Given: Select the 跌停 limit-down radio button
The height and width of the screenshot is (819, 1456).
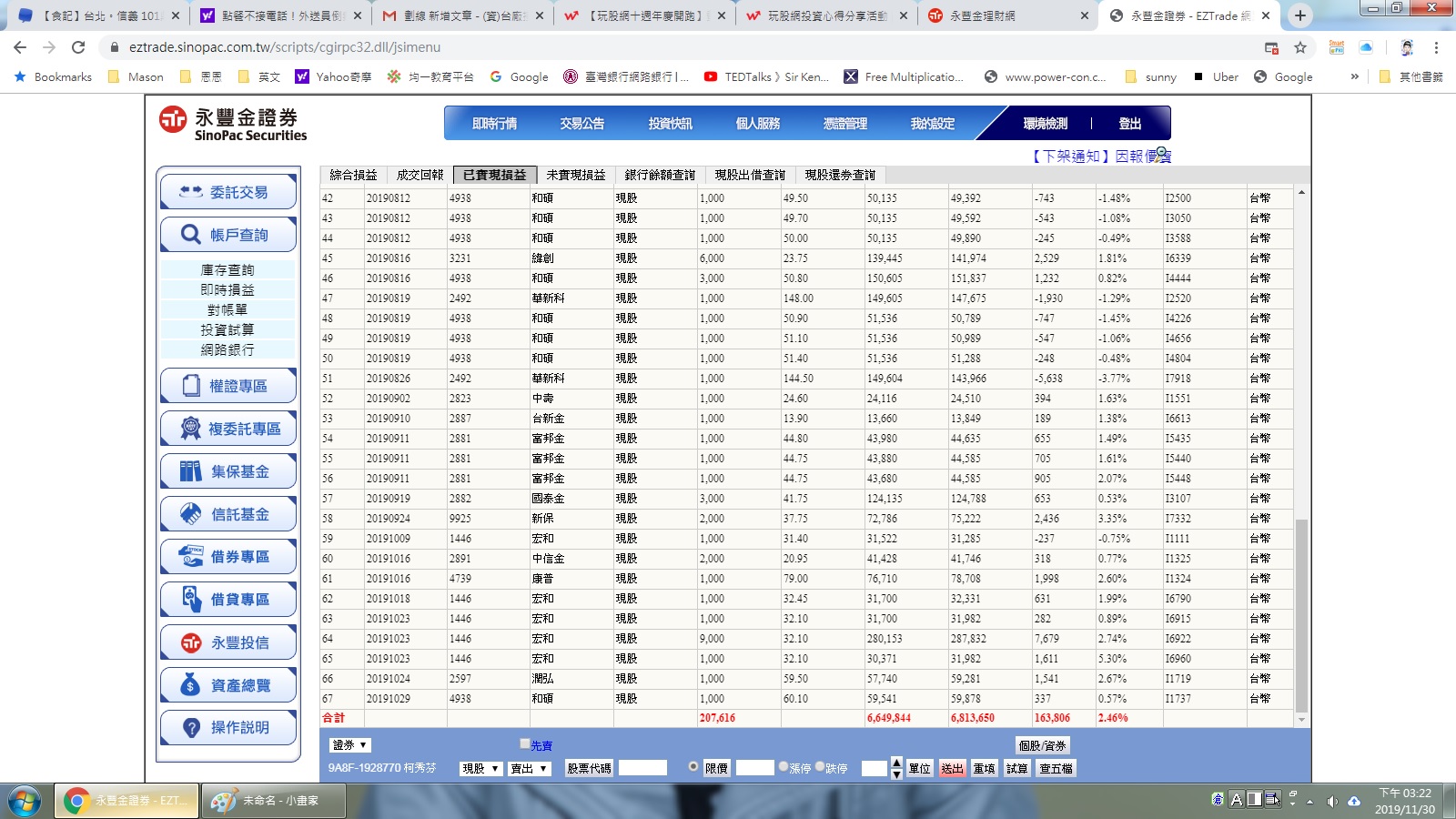Looking at the screenshot, I should point(820,766).
